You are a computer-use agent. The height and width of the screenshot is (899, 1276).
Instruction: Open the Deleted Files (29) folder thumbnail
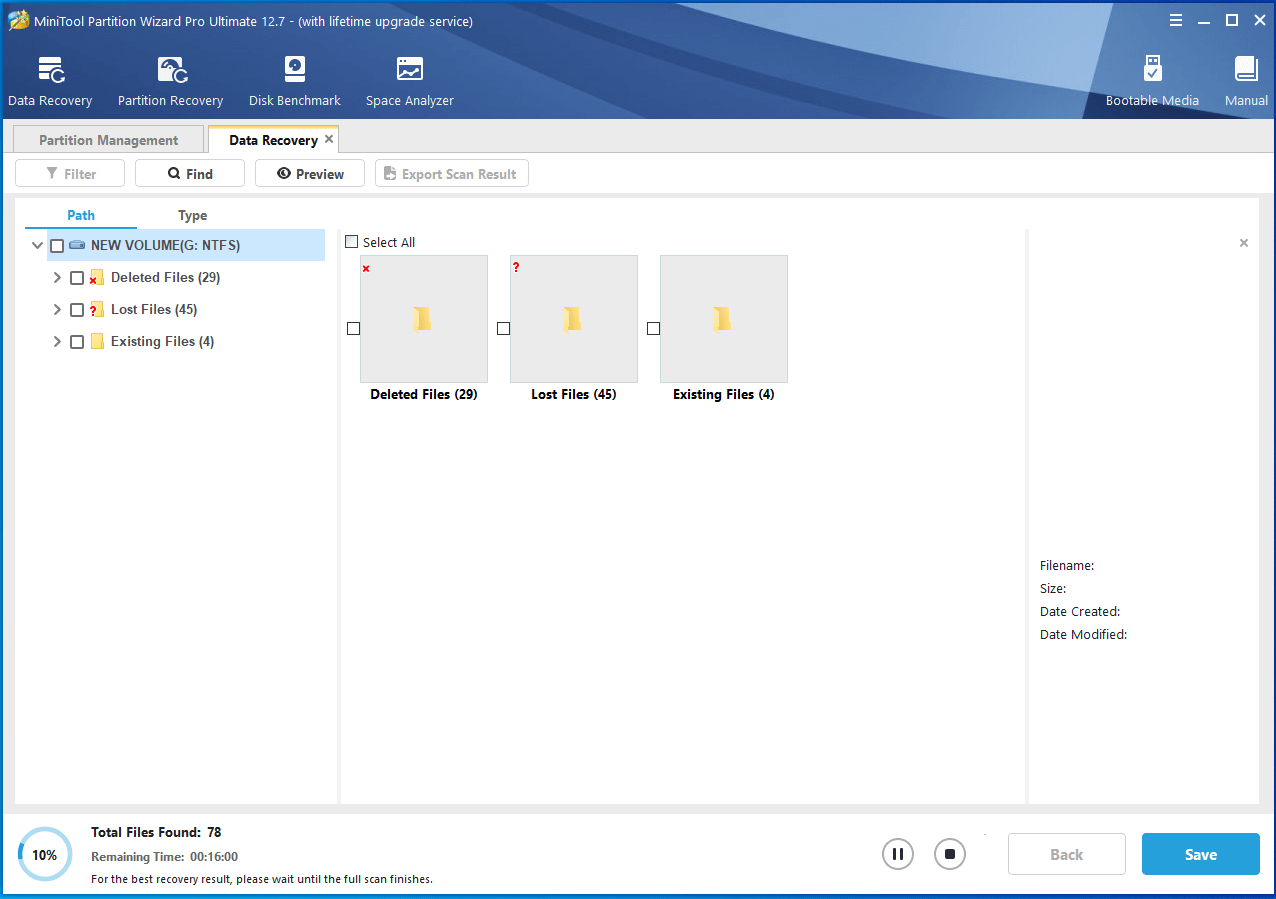(424, 319)
